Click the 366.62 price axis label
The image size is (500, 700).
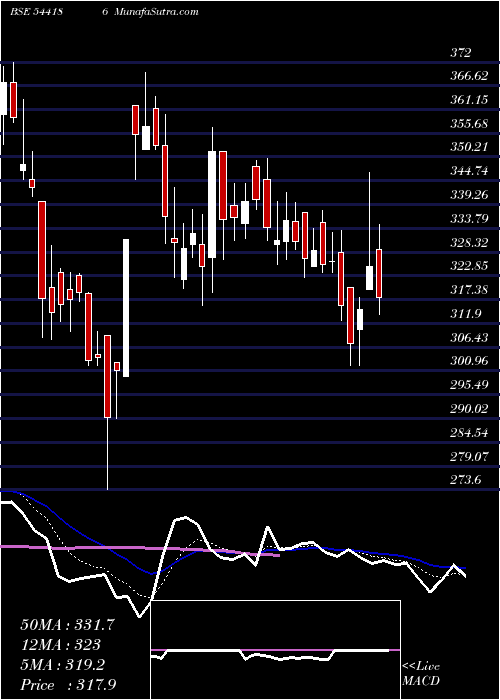pos(469,76)
